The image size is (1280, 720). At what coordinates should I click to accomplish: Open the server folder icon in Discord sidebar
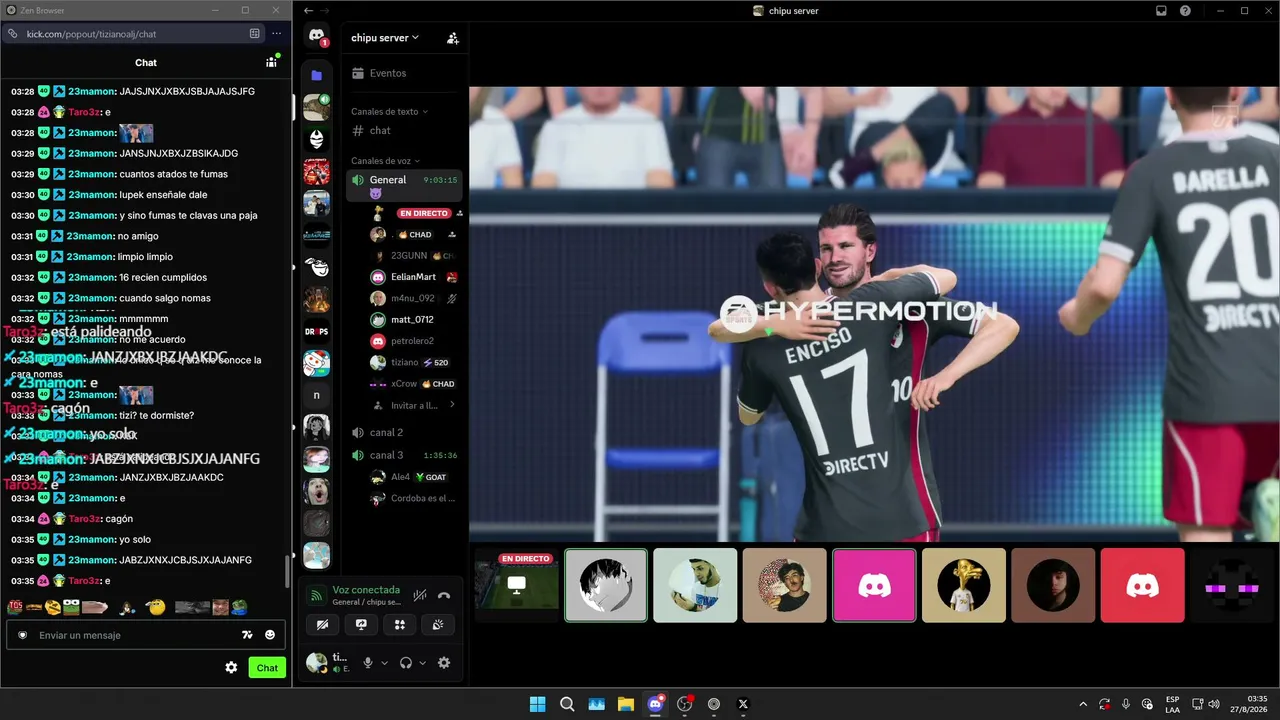(317, 75)
